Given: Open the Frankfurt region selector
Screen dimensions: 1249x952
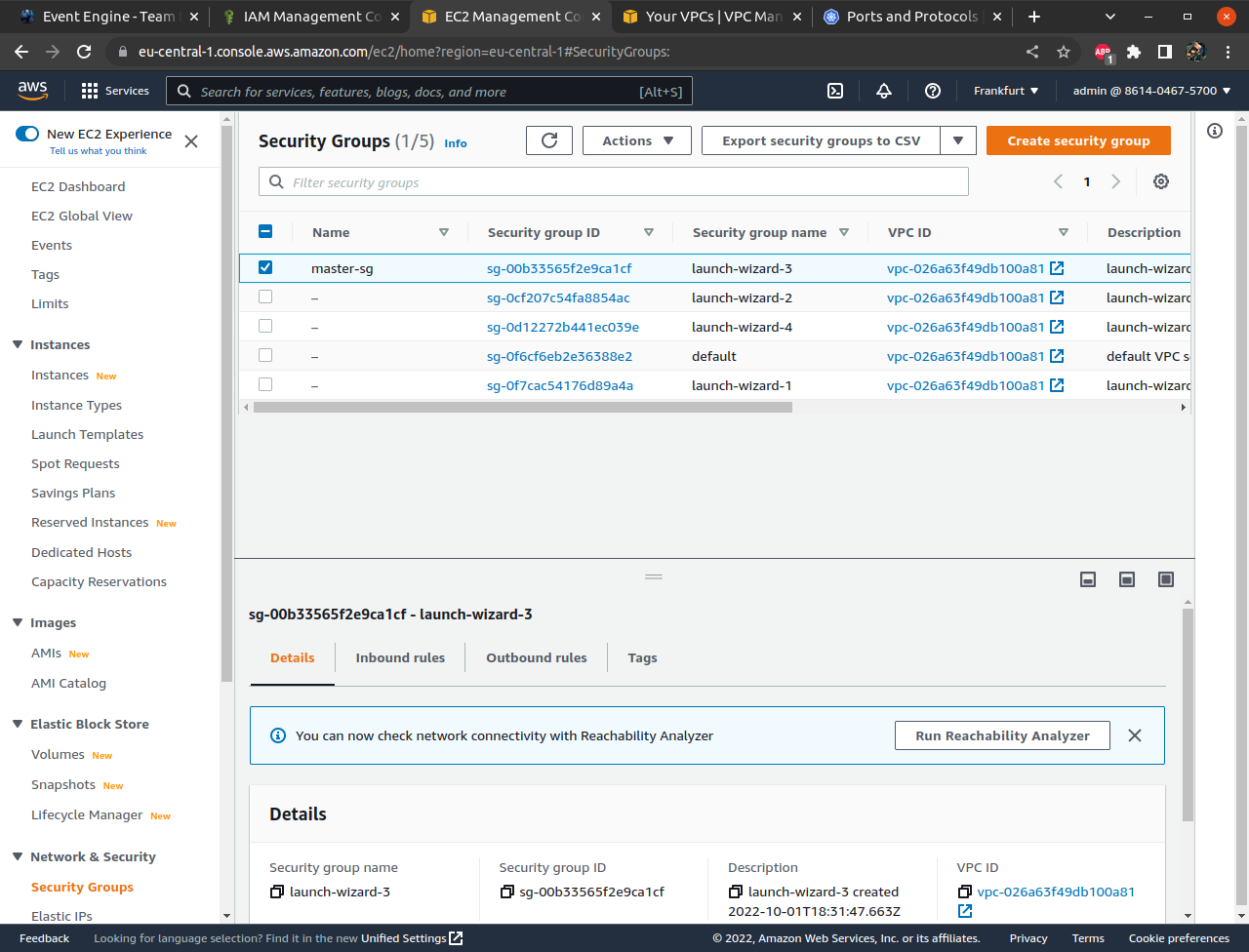Looking at the screenshot, I should 1006,91.
